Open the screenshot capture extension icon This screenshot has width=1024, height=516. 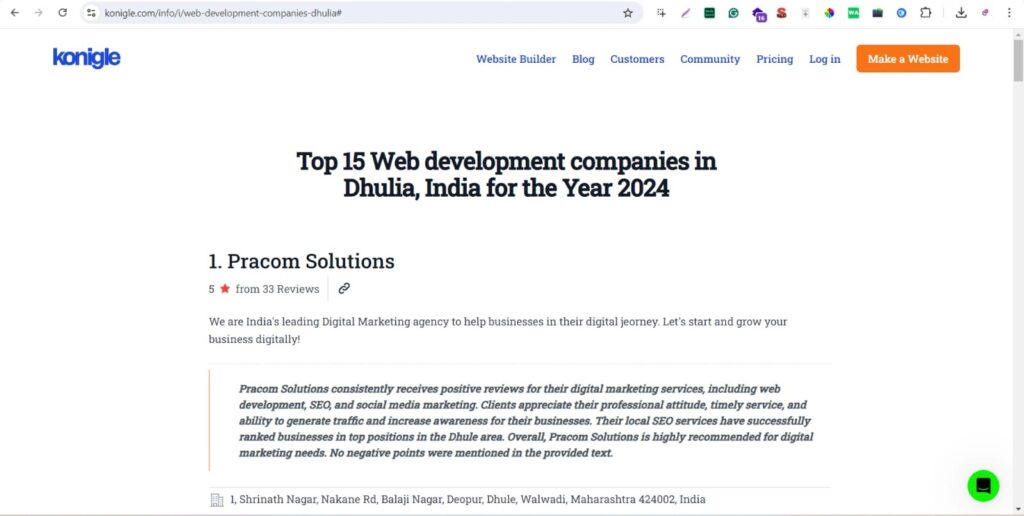[x=662, y=12]
